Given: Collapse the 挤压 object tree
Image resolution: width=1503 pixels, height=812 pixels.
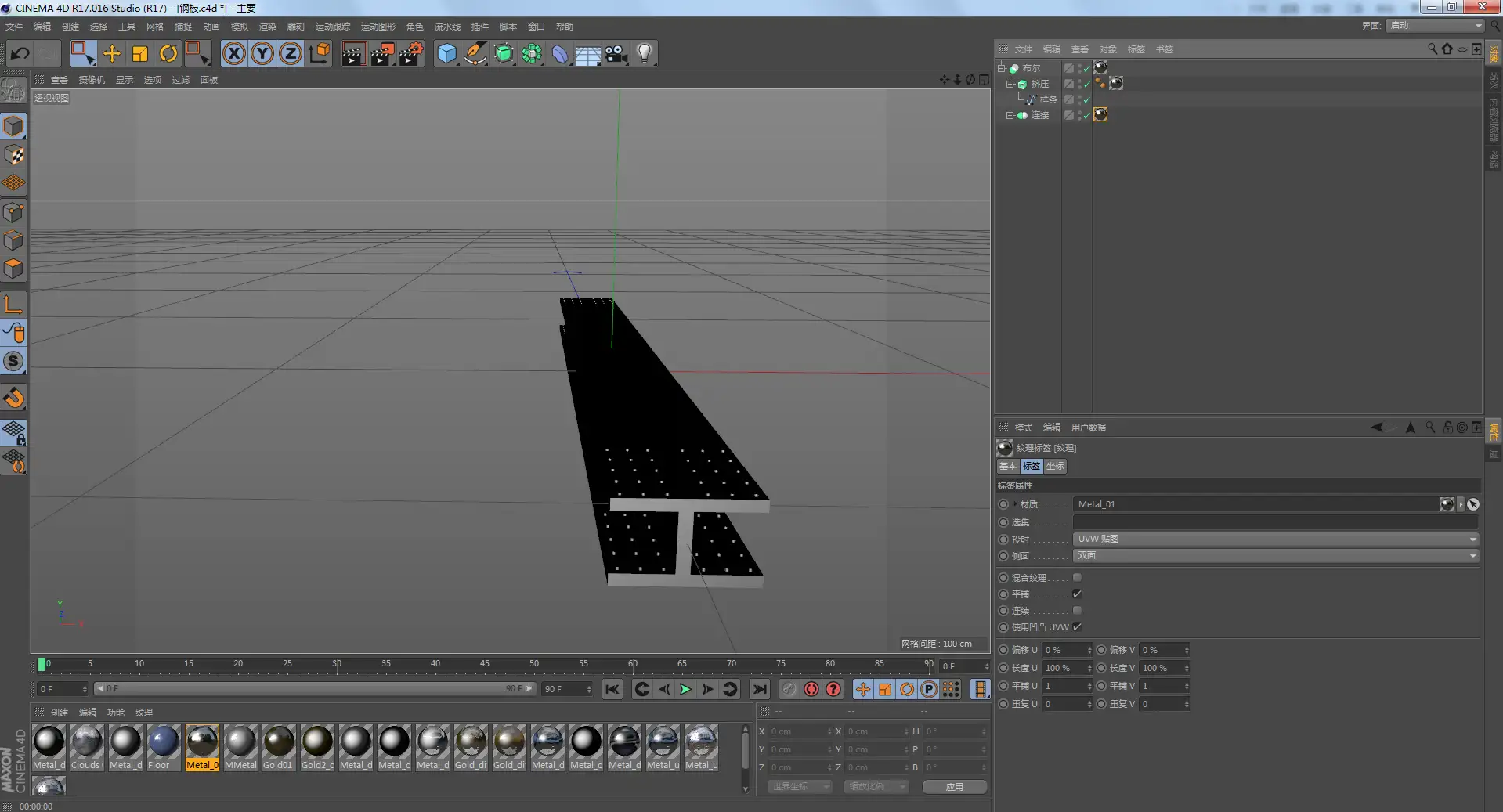Looking at the screenshot, I should click(1010, 84).
